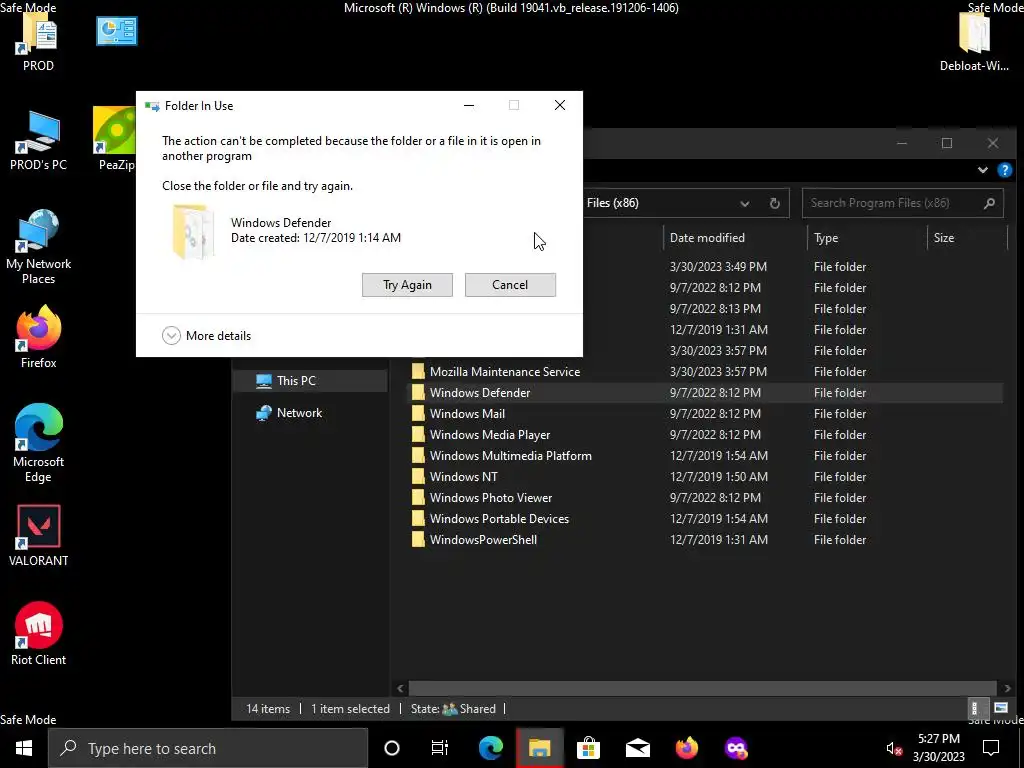Open PROD's PC desktop icon
1024x768 pixels.
click(39, 140)
